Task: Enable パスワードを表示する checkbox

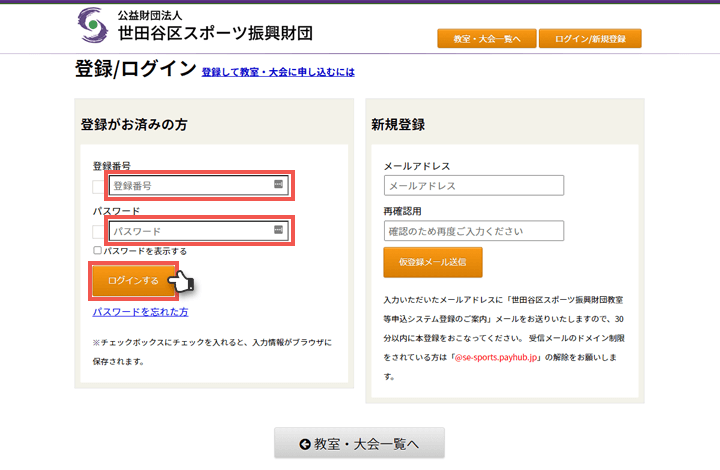Action: tap(97, 250)
